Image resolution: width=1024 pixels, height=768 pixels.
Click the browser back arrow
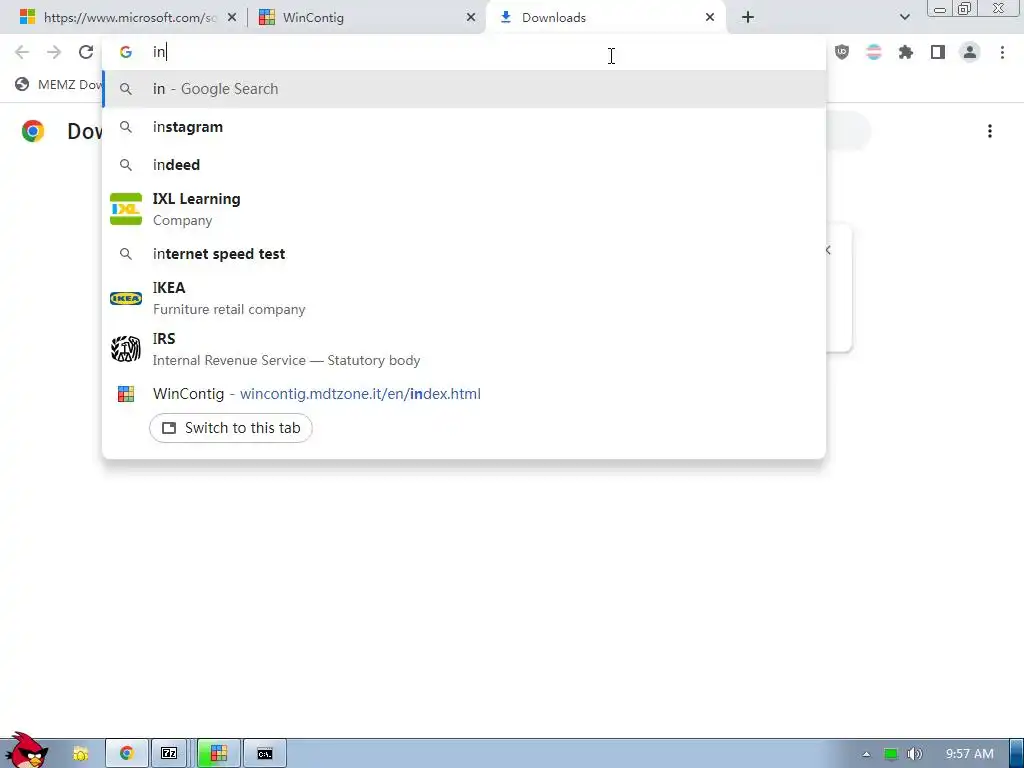point(22,52)
